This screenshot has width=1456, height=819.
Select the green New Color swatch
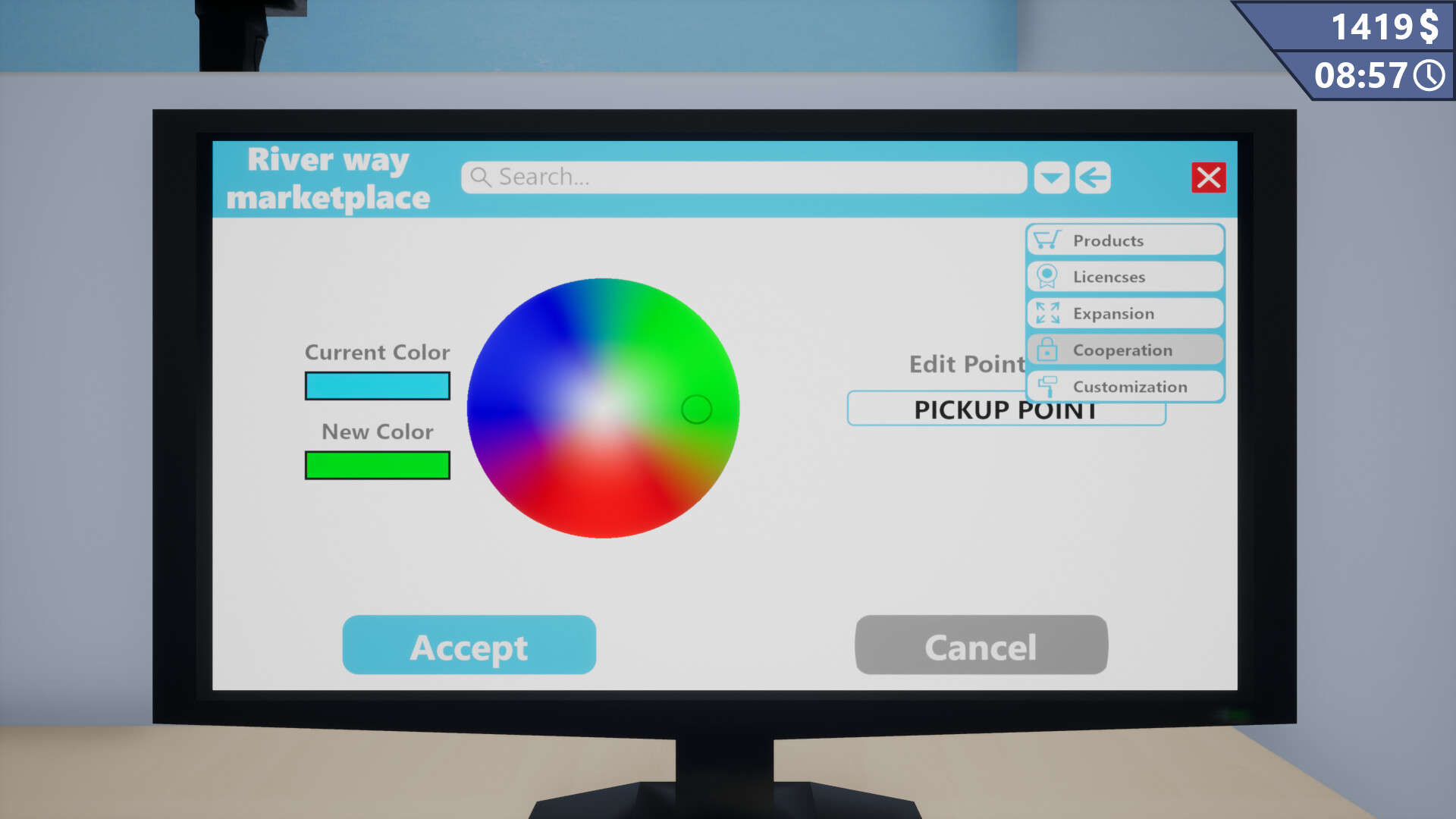(x=378, y=464)
